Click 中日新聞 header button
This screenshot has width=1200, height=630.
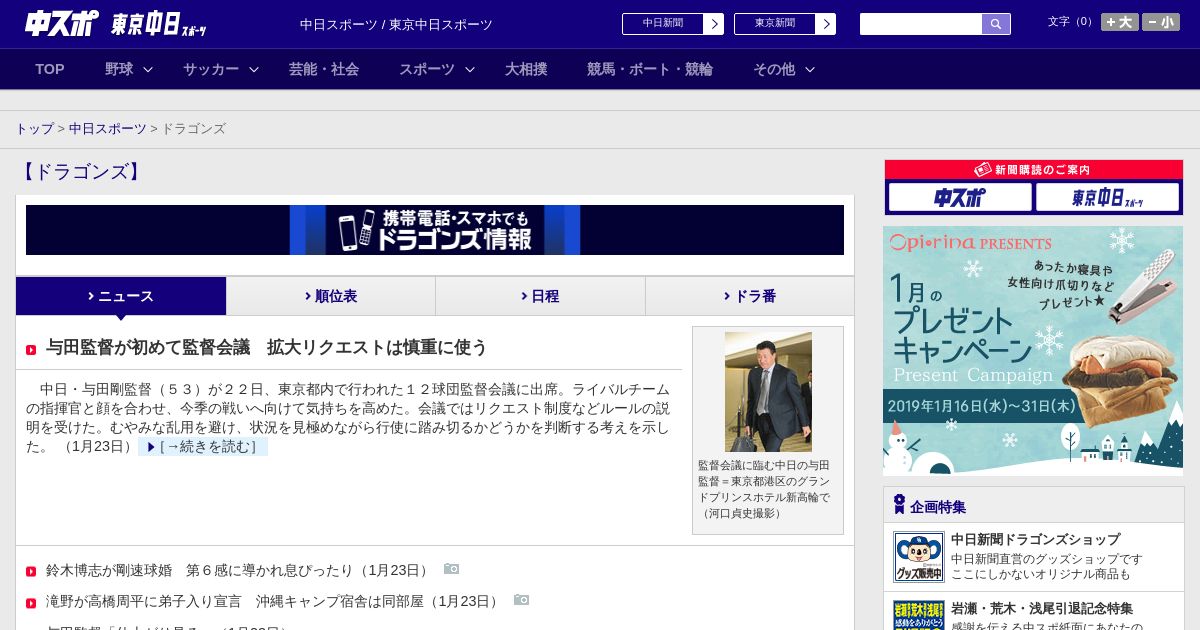(663, 24)
